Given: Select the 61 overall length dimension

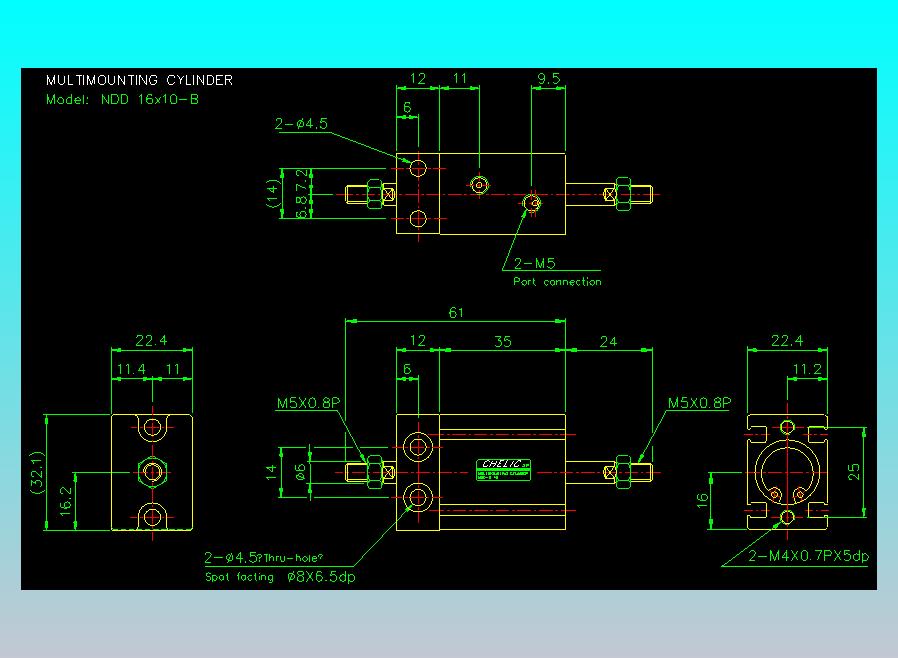Looking at the screenshot, I should [x=456, y=313].
